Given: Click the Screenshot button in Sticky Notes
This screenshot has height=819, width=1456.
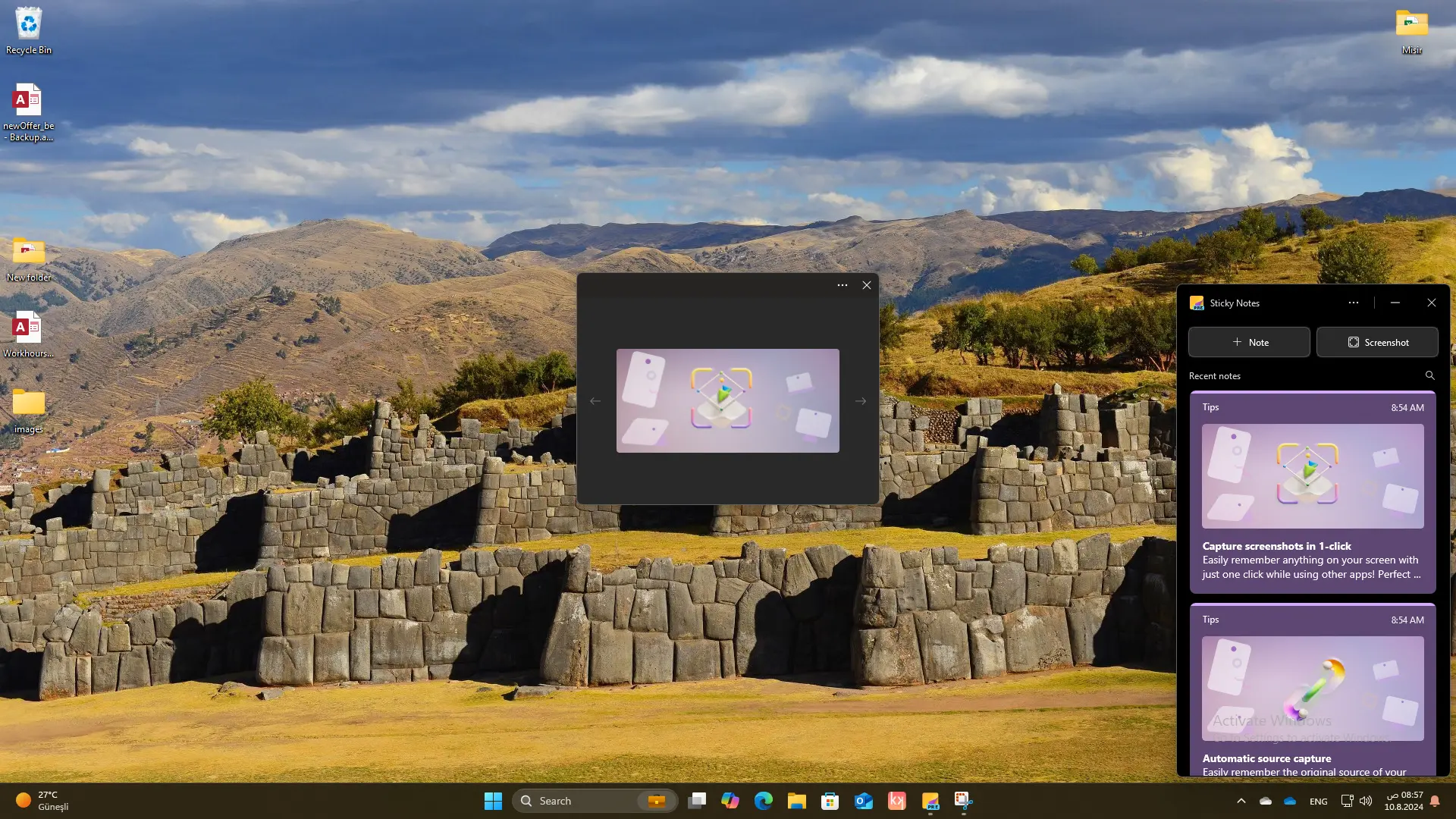Looking at the screenshot, I should coord(1377,342).
